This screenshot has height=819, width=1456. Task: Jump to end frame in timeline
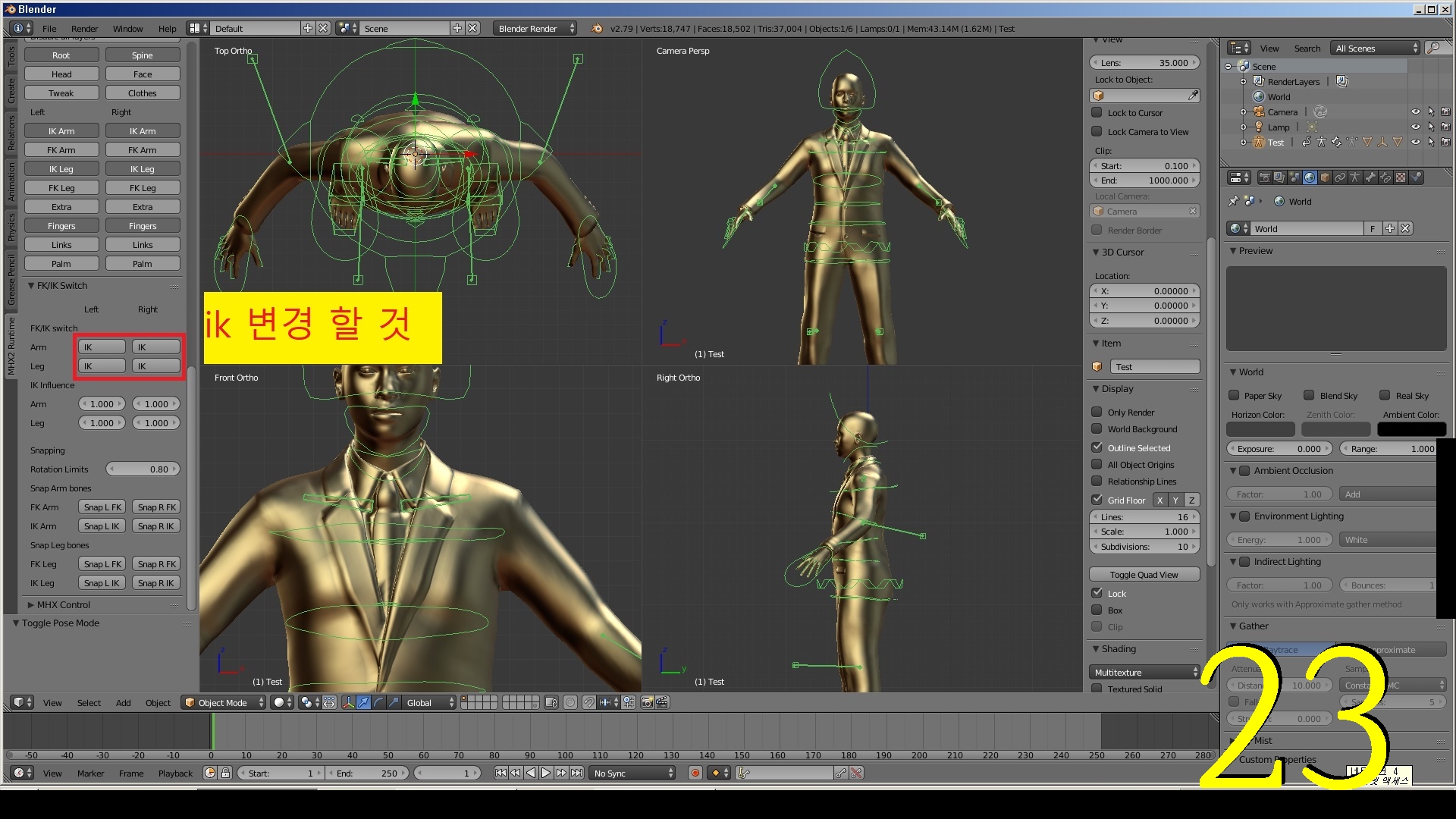576,773
